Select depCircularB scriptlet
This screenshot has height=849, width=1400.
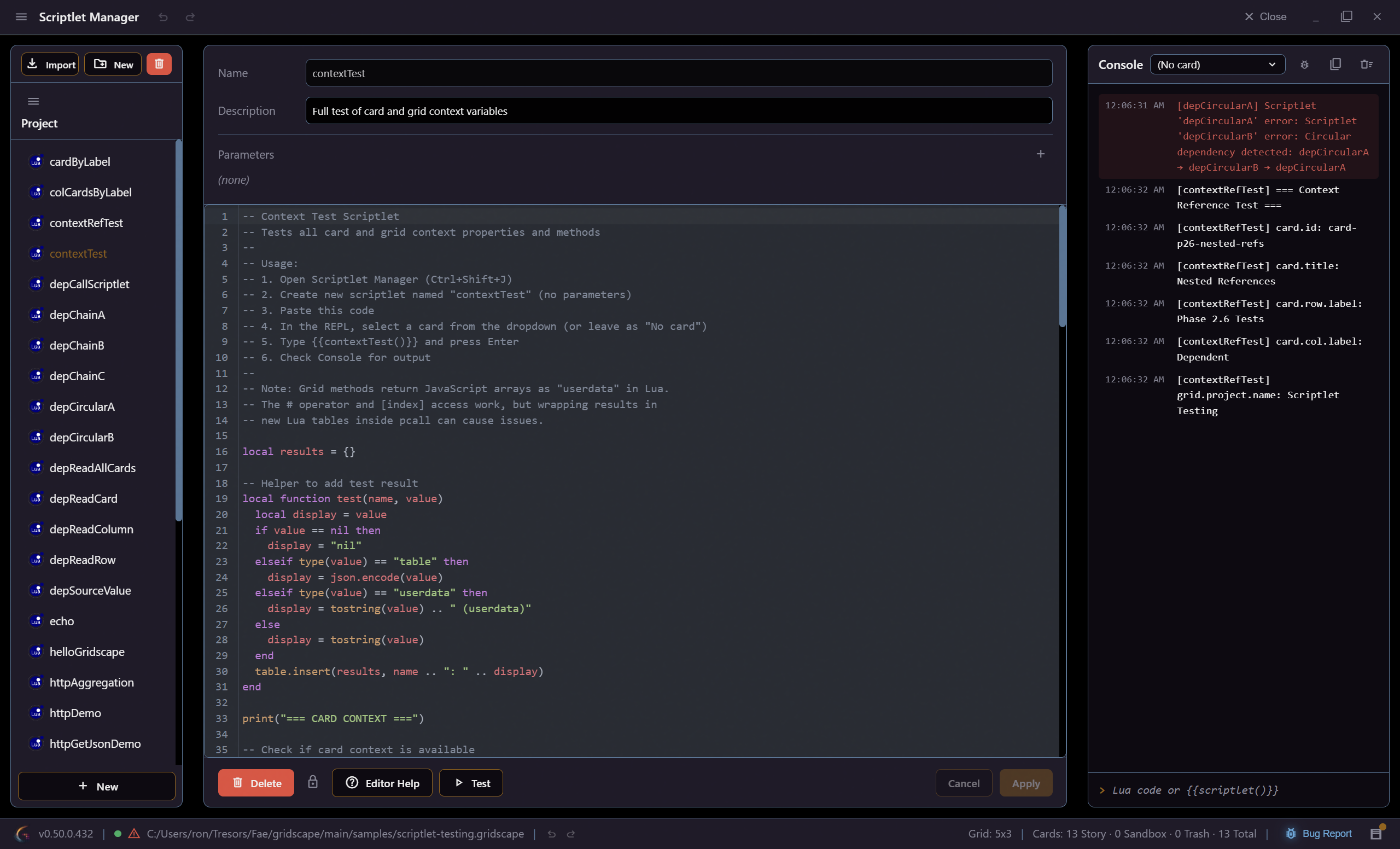81,438
